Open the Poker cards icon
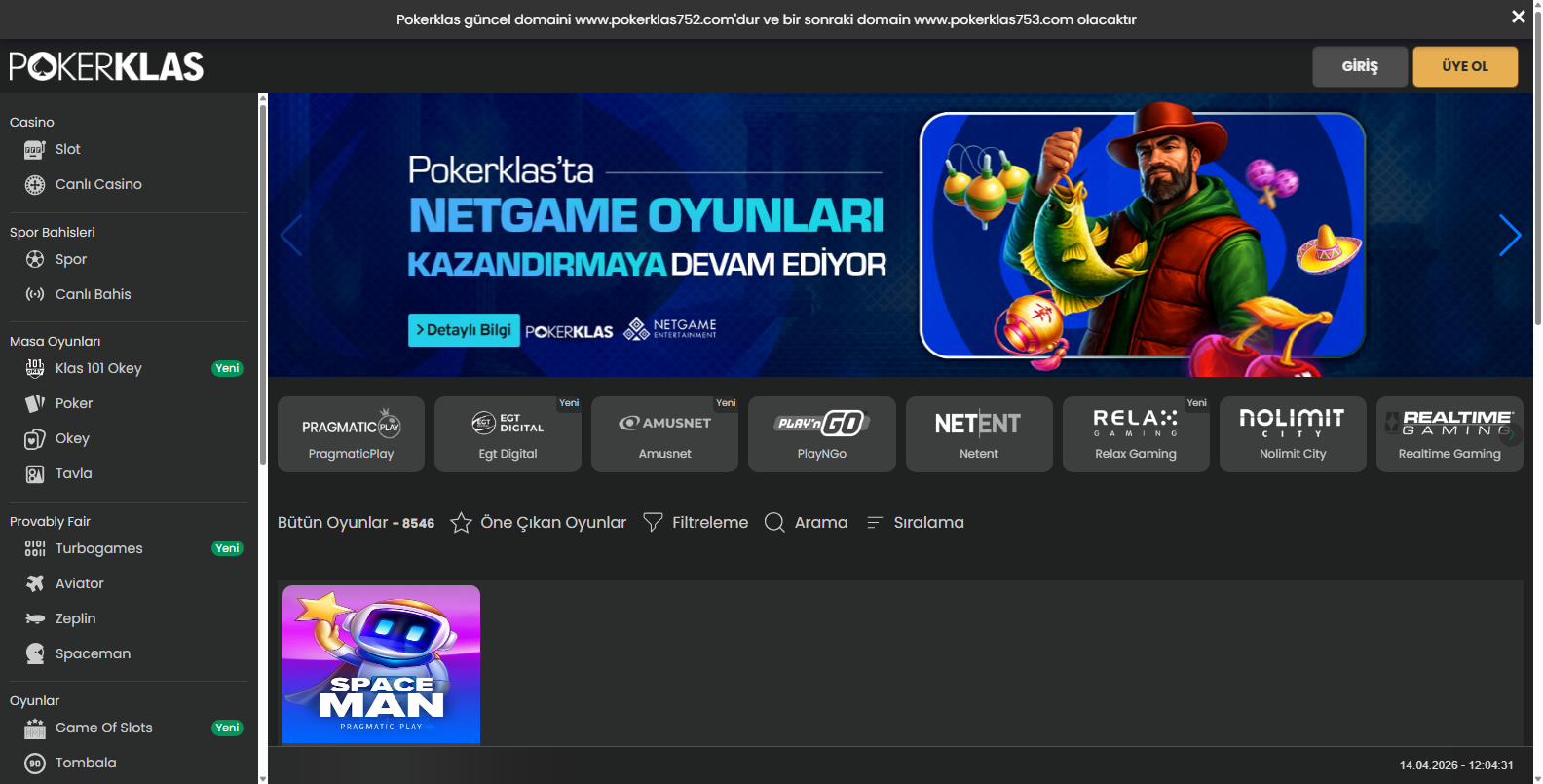The height and width of the screenshot is (784, 1543). [35, 403]
